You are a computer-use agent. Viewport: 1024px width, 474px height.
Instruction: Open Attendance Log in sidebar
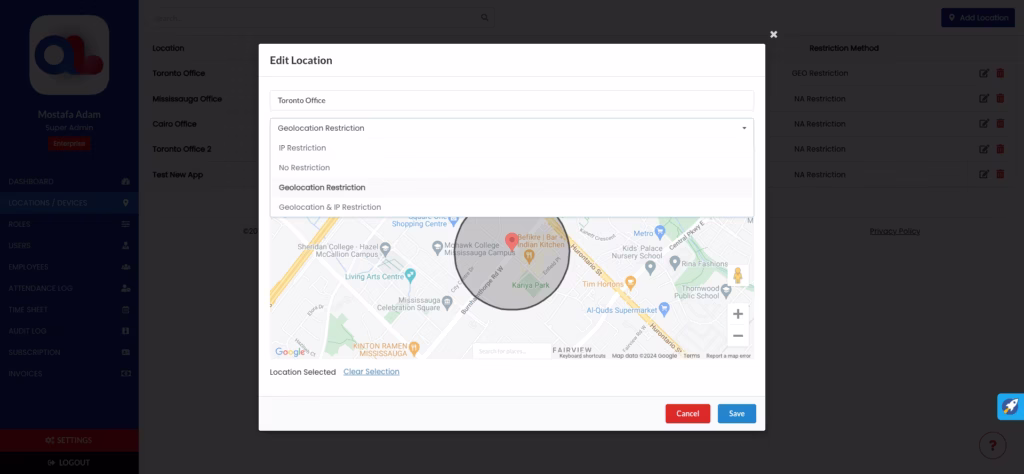tap(69, 288)
